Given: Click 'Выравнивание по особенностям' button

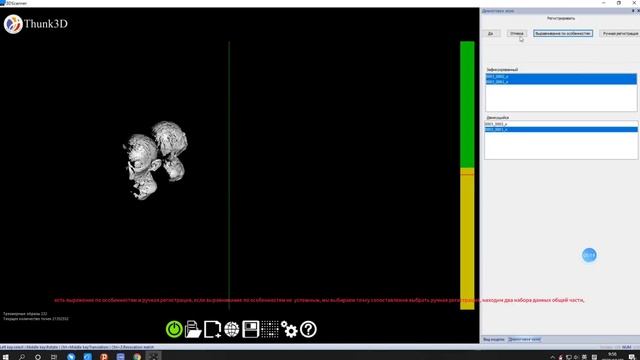Looking at the screenshot, I should pos(563,33).
